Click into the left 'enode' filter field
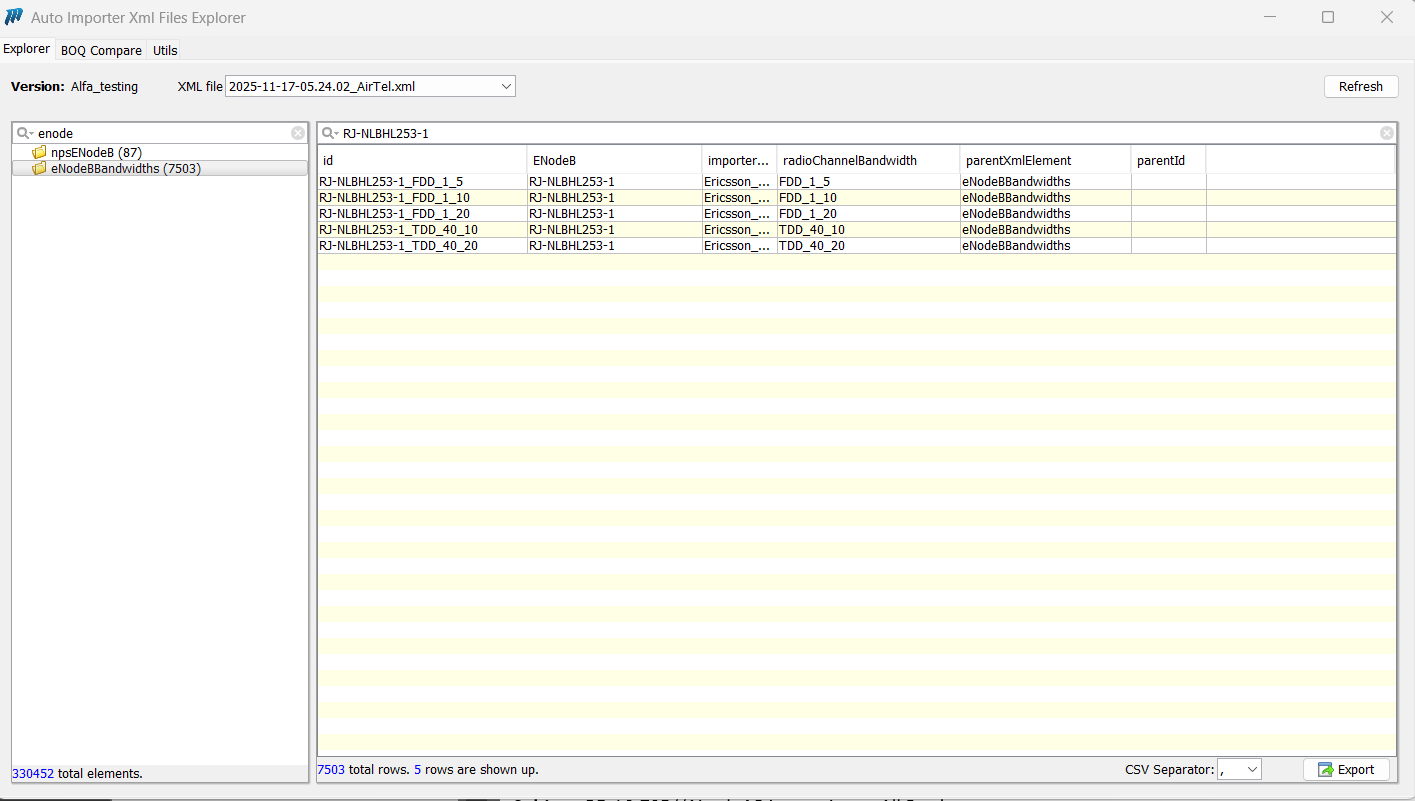The width and height of the screenshot is (1415, 801). coord(160,133)
